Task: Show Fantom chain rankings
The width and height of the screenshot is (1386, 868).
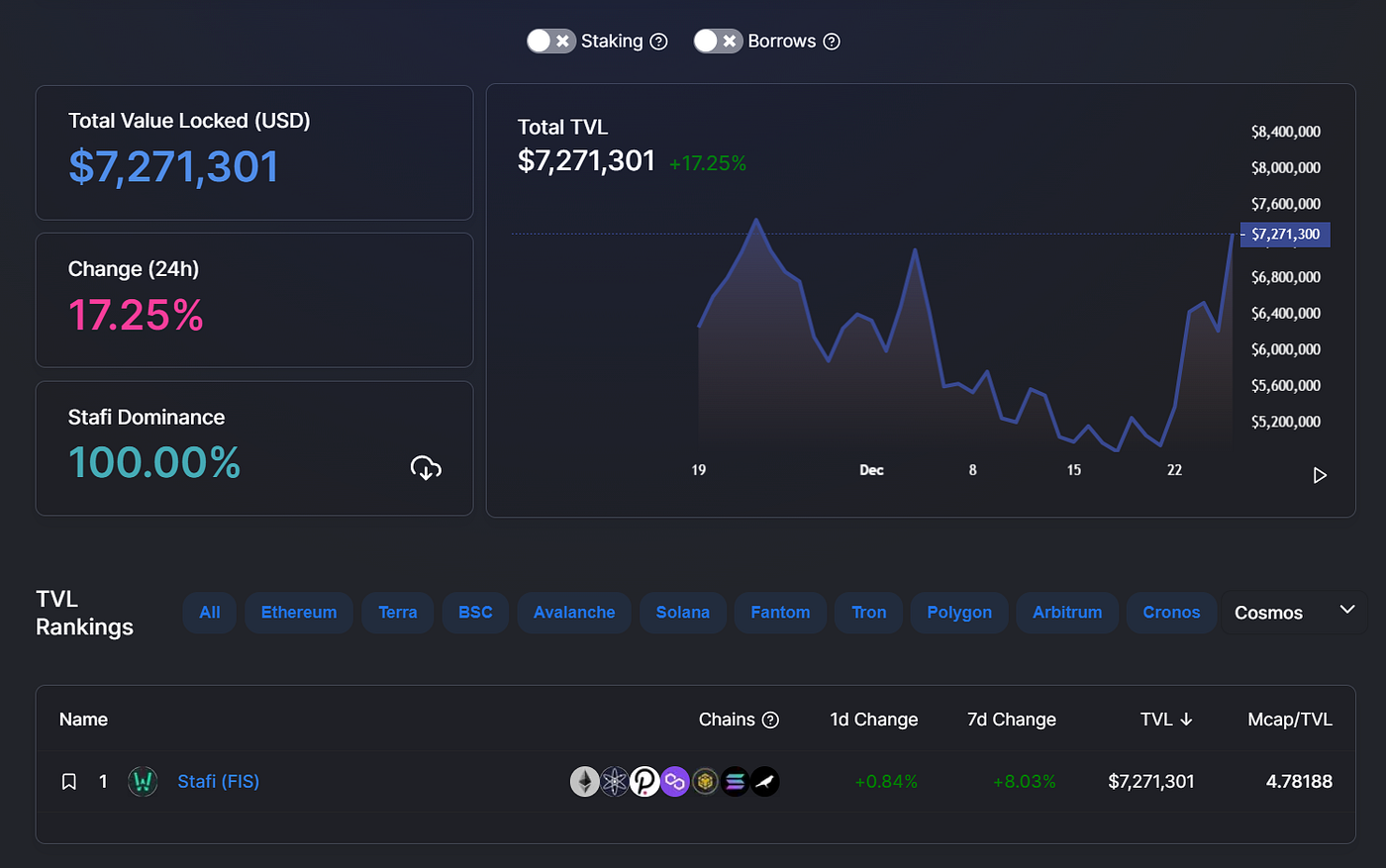Action: (780, 613)
